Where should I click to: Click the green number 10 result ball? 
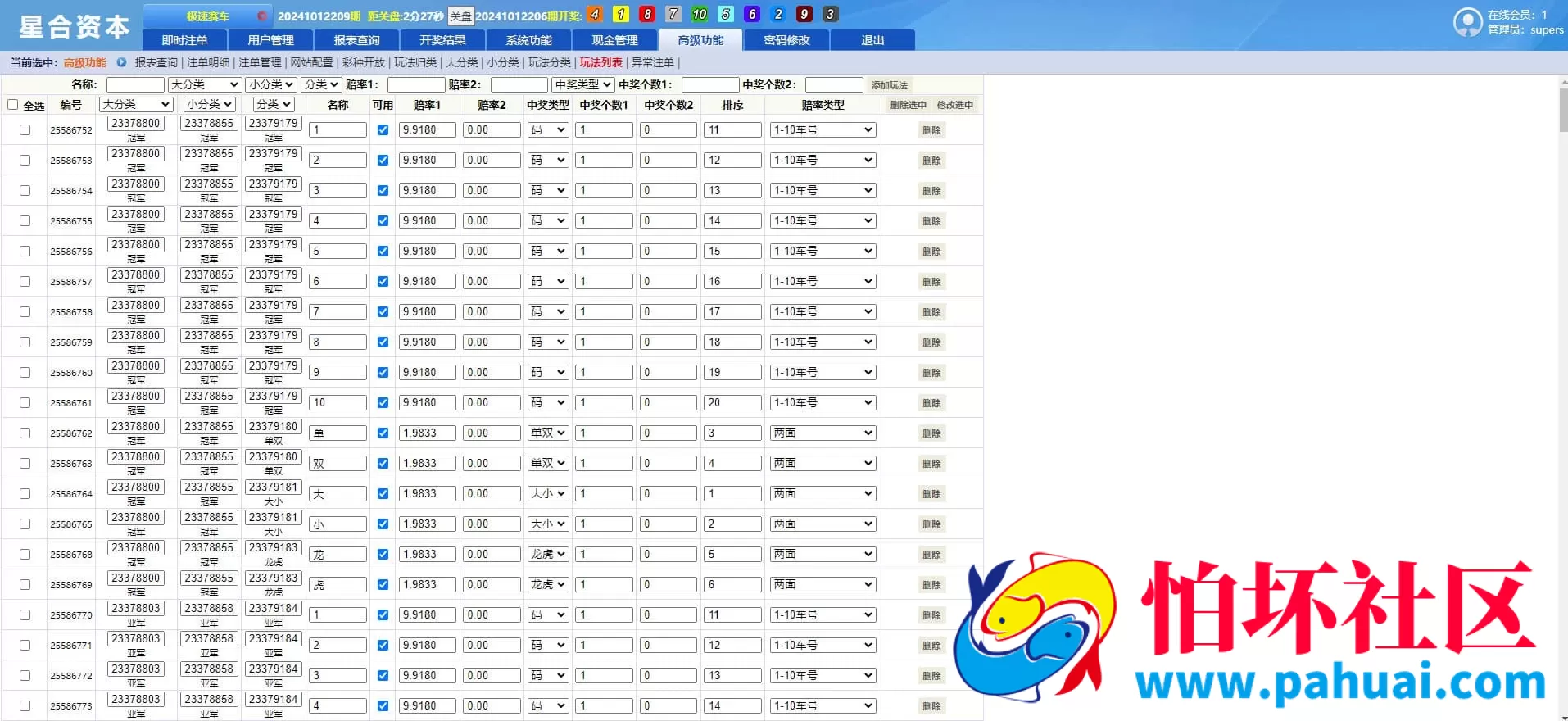click(x=700, y=14)
